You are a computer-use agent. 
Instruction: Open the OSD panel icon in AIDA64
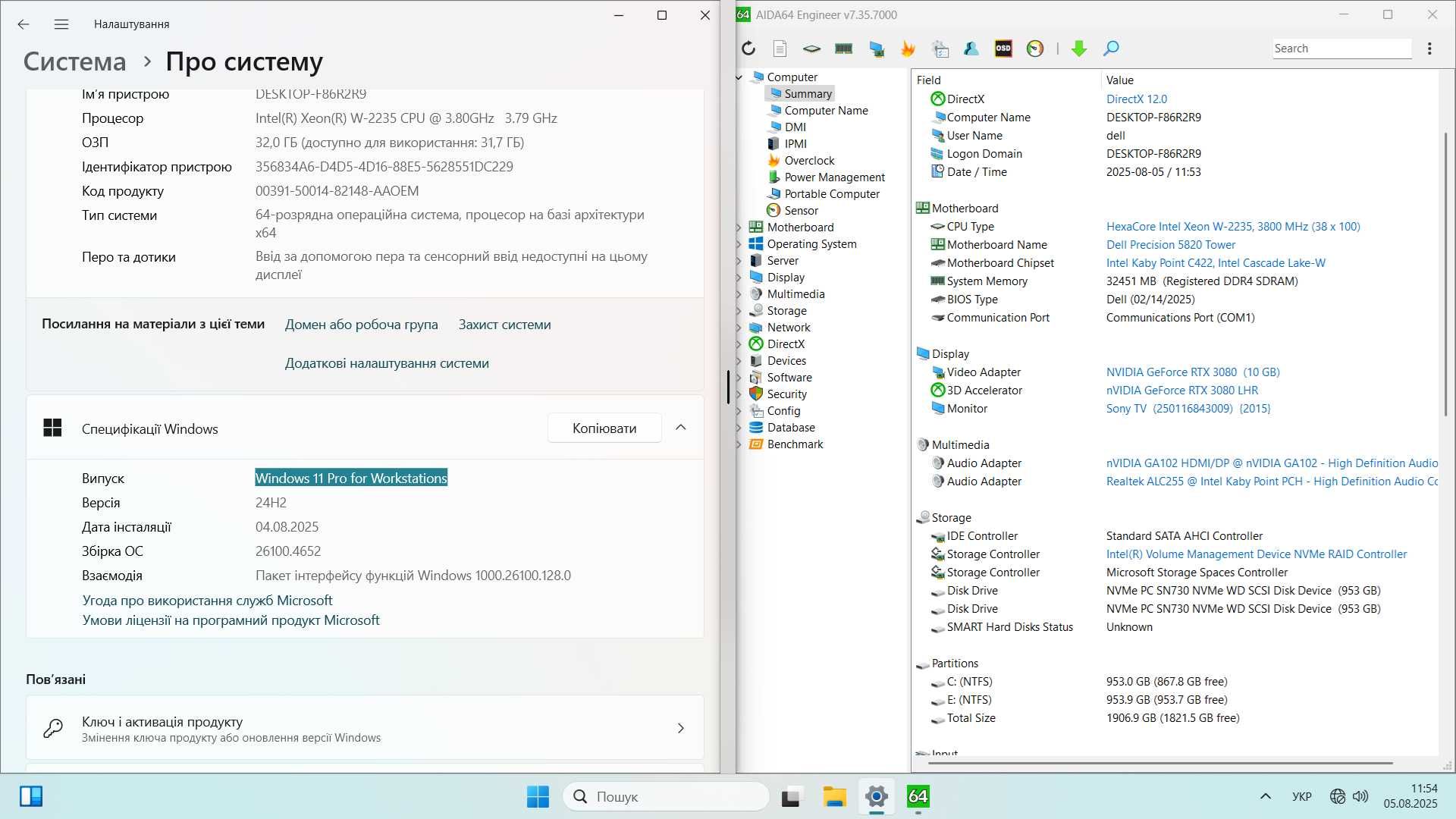pos(1003,49)
